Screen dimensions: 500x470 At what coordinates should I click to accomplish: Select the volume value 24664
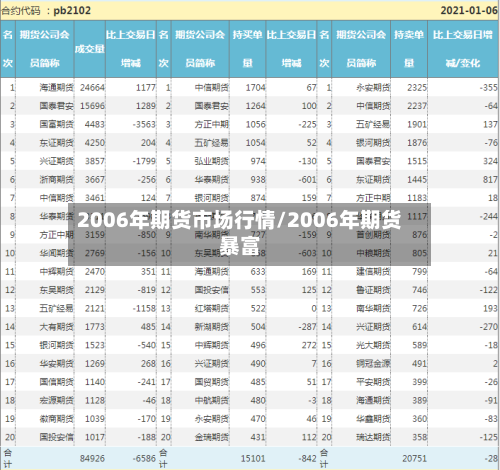(x=92, y=88)
